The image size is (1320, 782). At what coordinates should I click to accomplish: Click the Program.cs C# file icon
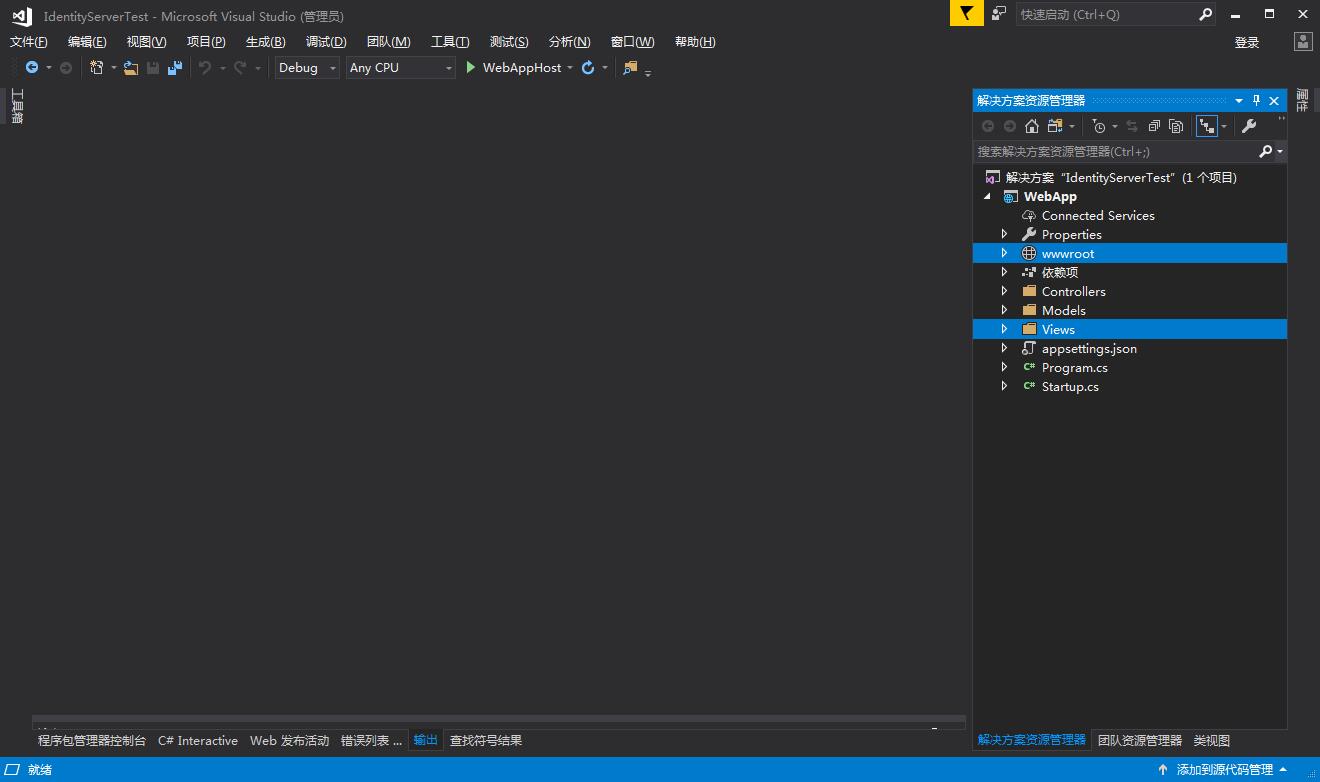(x=1029, y=368)
